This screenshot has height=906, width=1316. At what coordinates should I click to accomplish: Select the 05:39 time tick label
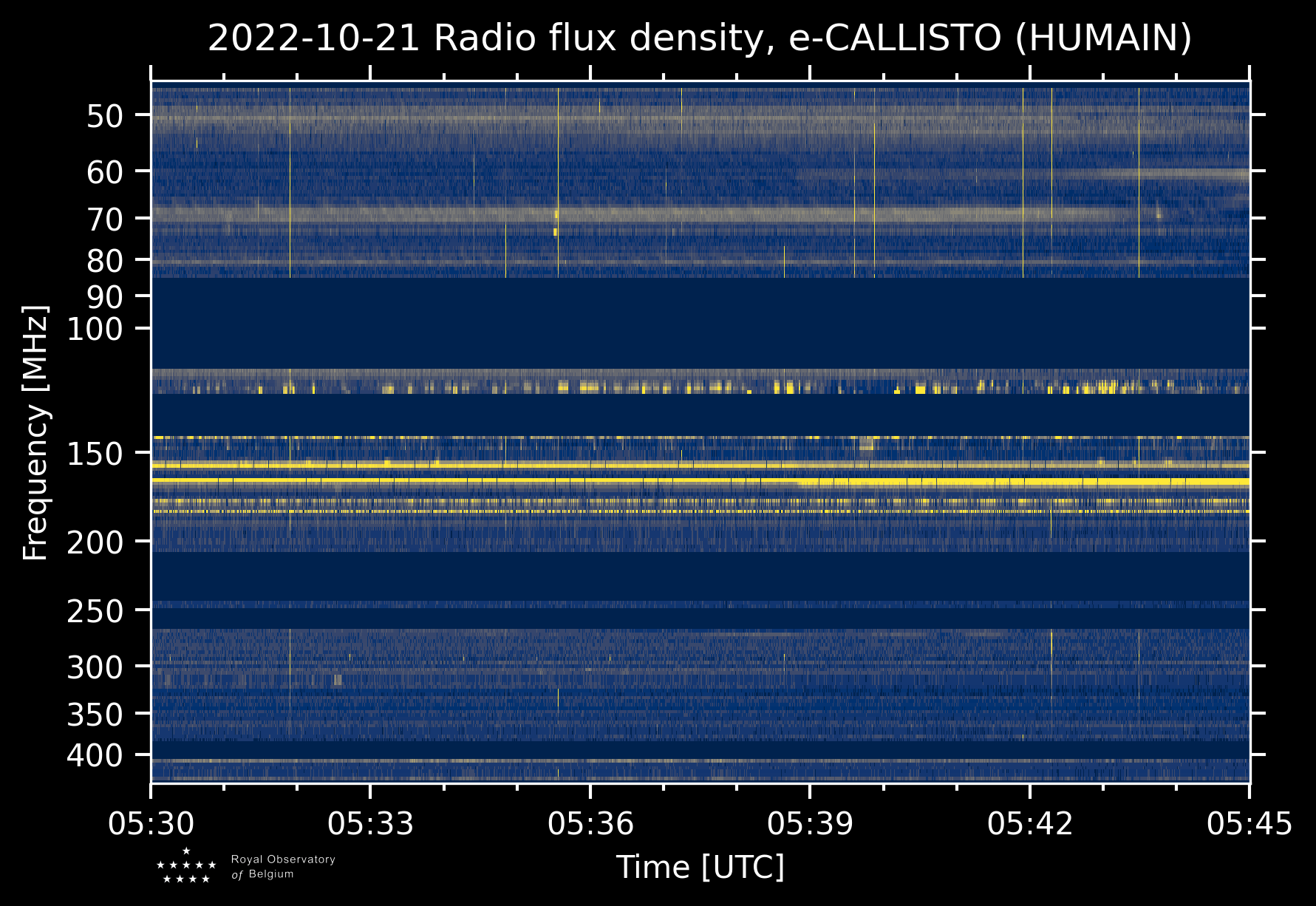point(810,823)
